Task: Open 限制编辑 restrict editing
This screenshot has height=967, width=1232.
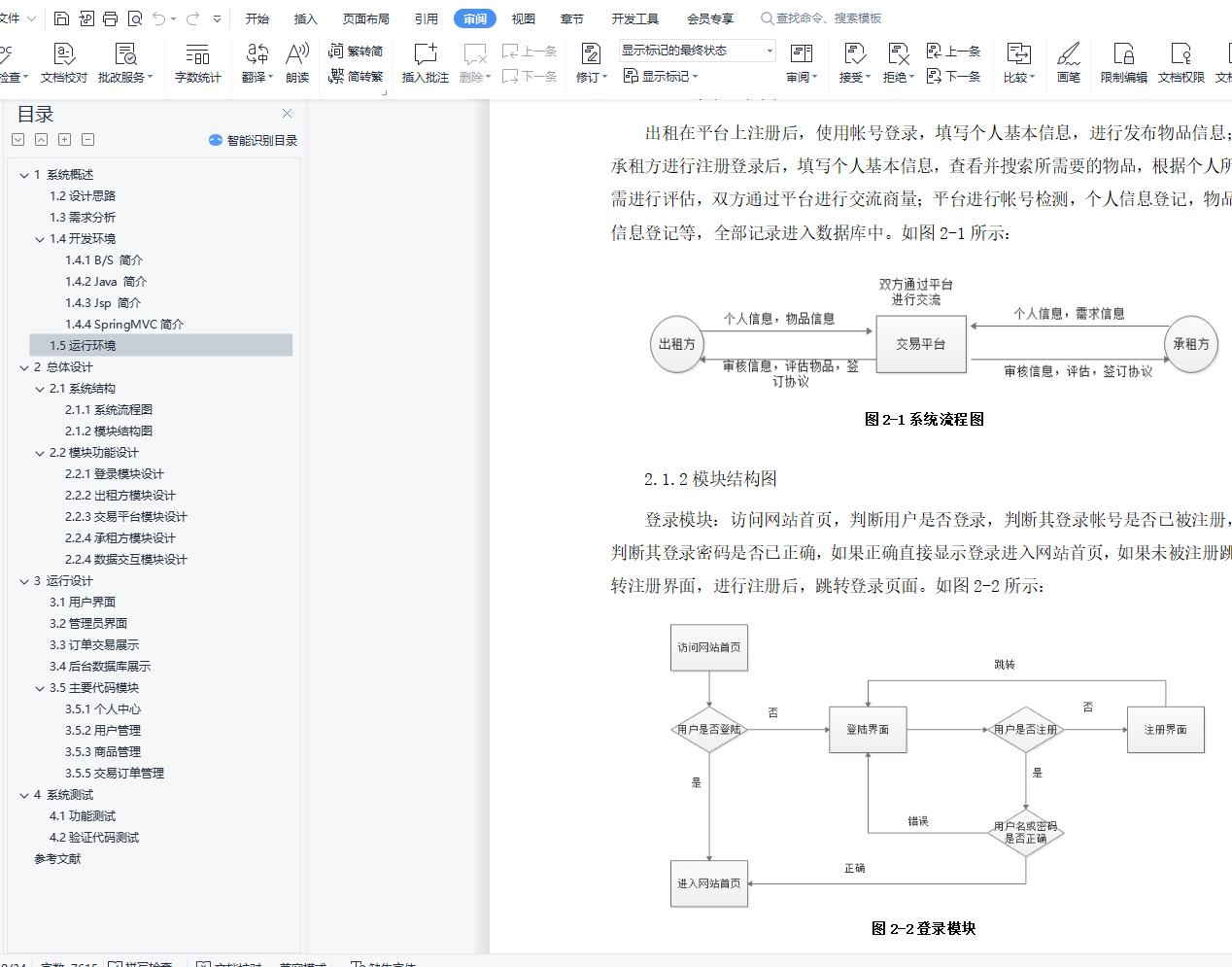Action: (1124, 63)
